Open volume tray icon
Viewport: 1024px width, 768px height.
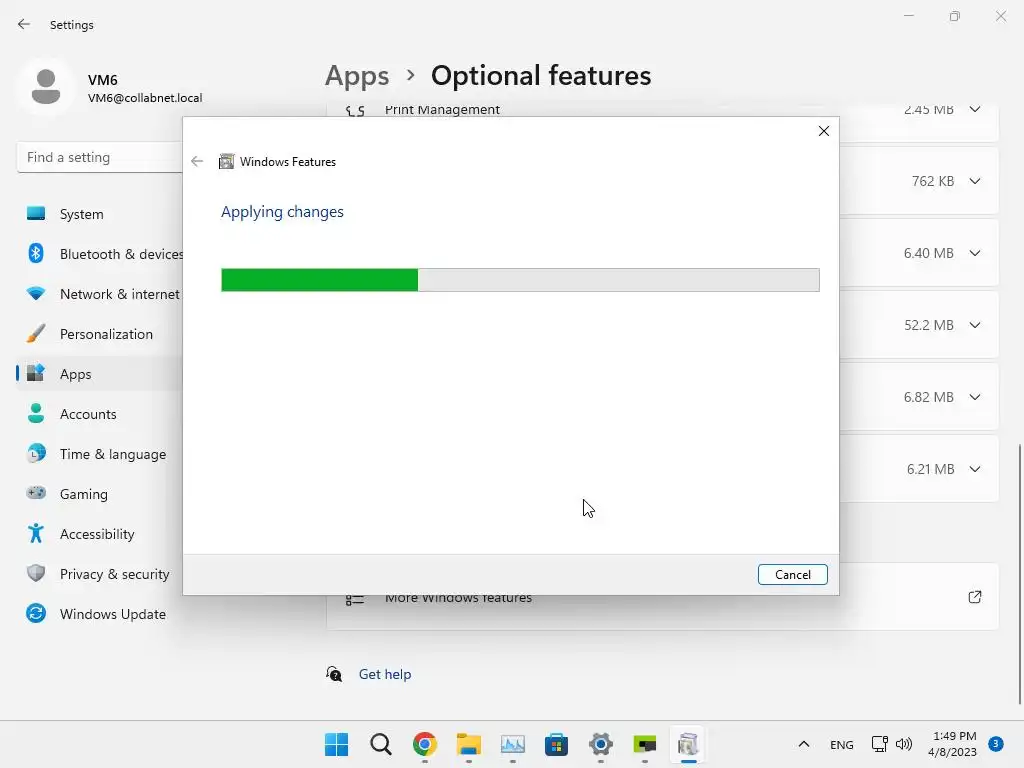pyautogui.click(x=904, y=744)
